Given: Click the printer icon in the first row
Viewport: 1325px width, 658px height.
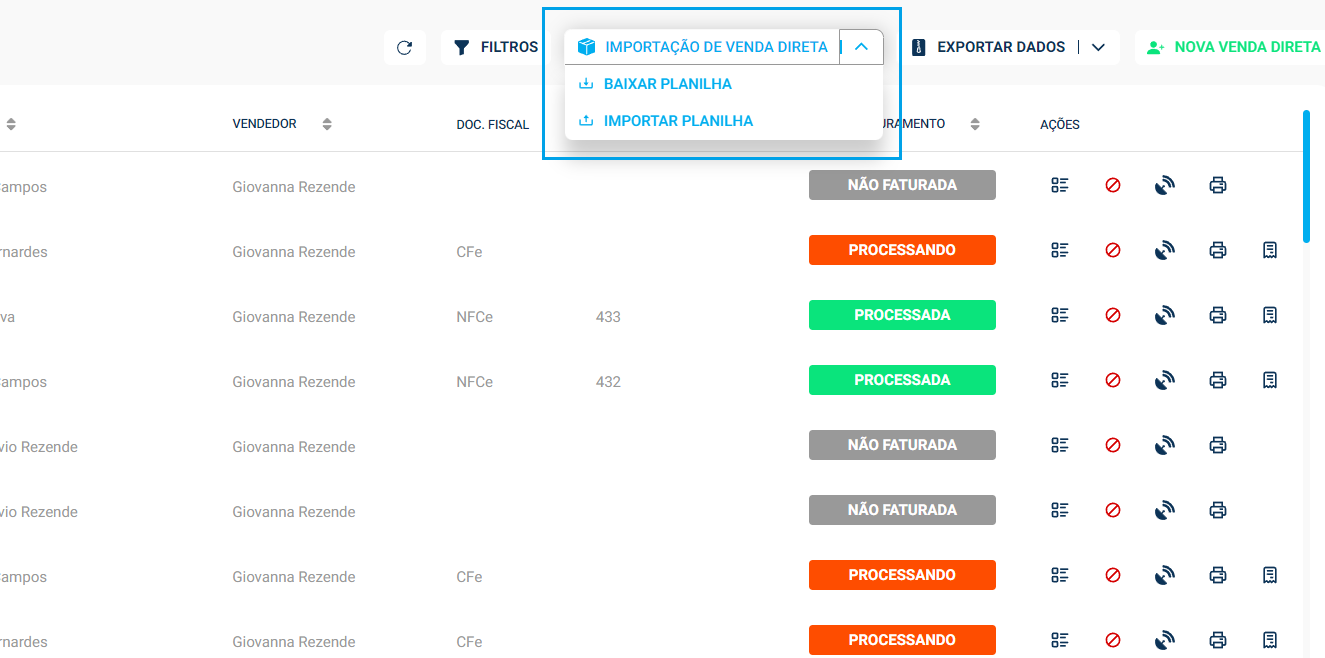Looking at the screenshot, I should (1217, 186).
